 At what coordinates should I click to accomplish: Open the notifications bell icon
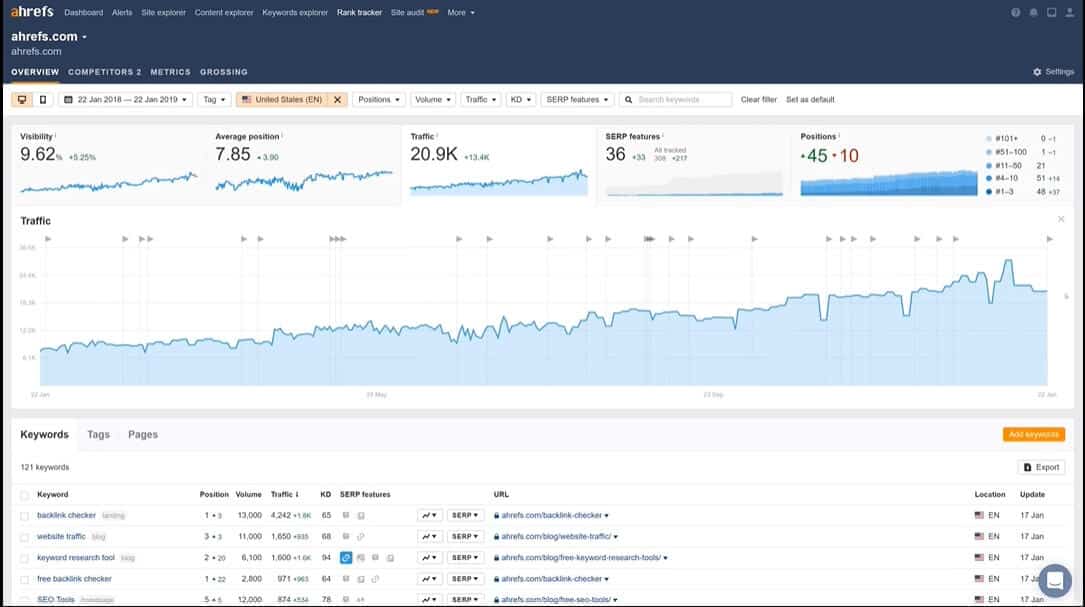pos(1033,13)
